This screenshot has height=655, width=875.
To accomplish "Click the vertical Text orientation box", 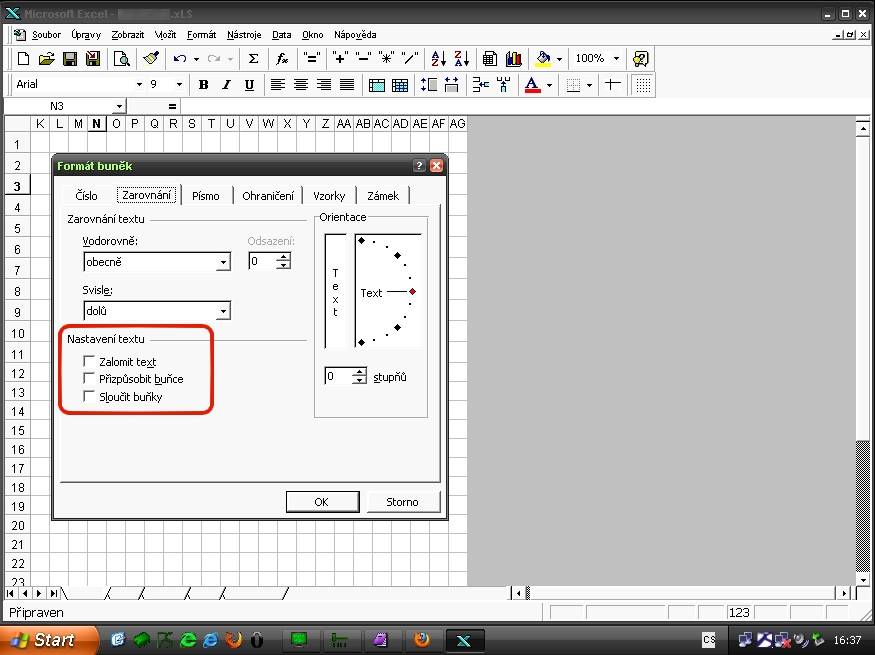I will 335,291.
